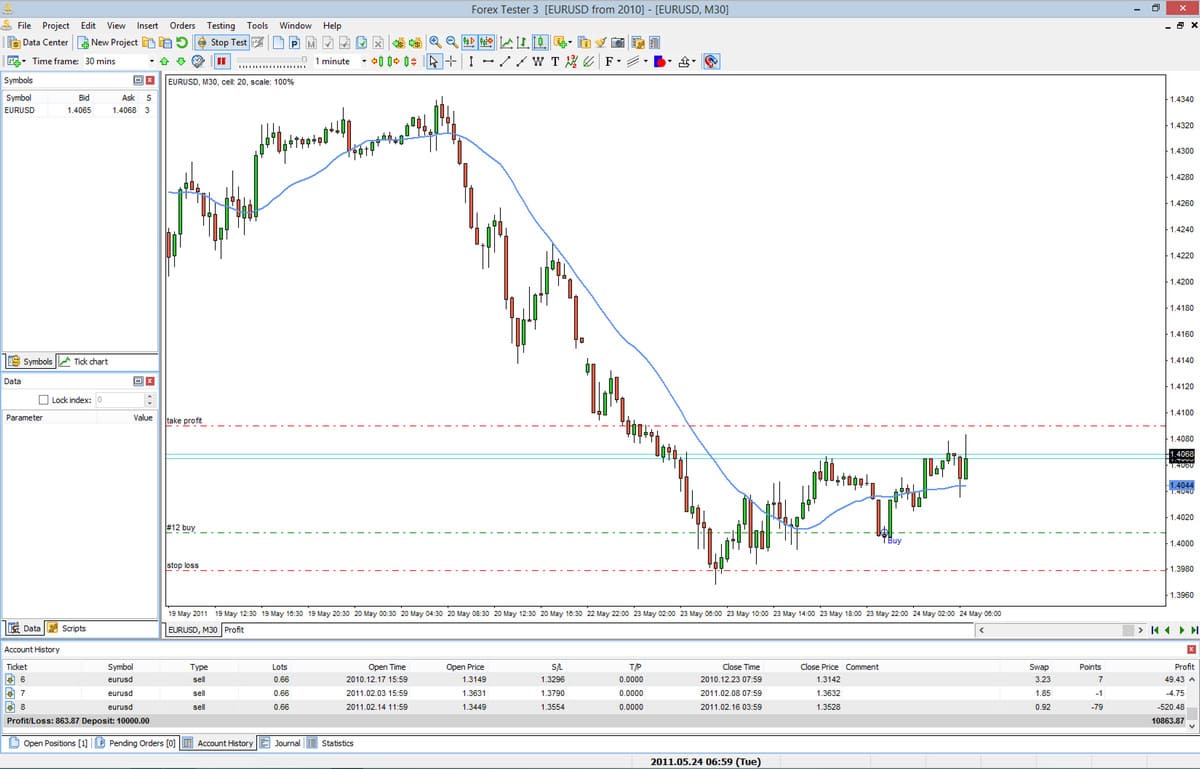Image resolution: width=1200 pixels, height=769 pixels.
Task: Select the vertical line drawing tool
Action: point(471,61)
